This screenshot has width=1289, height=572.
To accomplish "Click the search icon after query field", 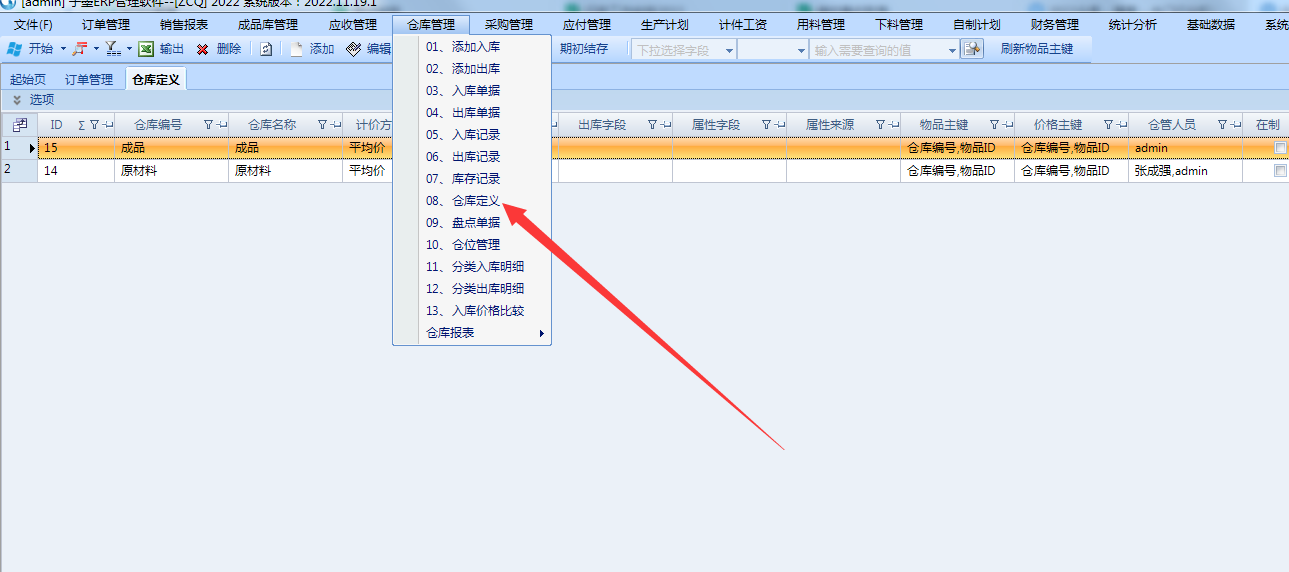I will (972, 49).
